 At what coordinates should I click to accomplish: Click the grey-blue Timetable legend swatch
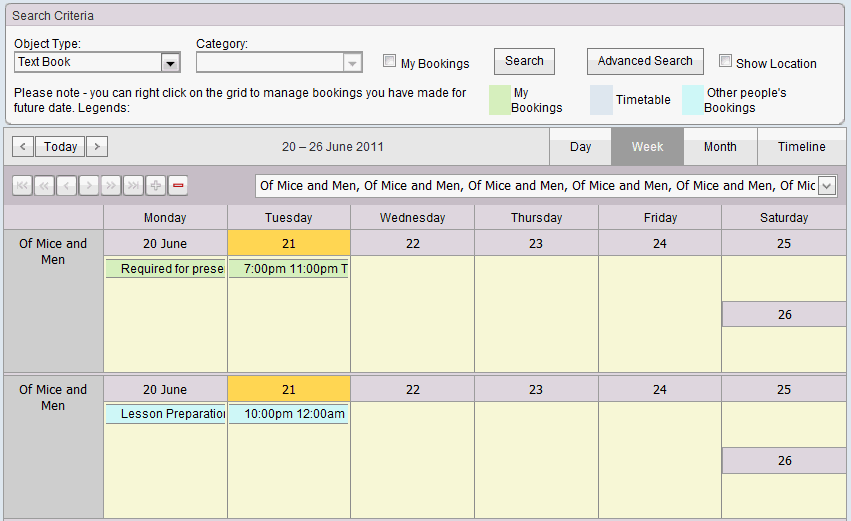coord(601,100)
